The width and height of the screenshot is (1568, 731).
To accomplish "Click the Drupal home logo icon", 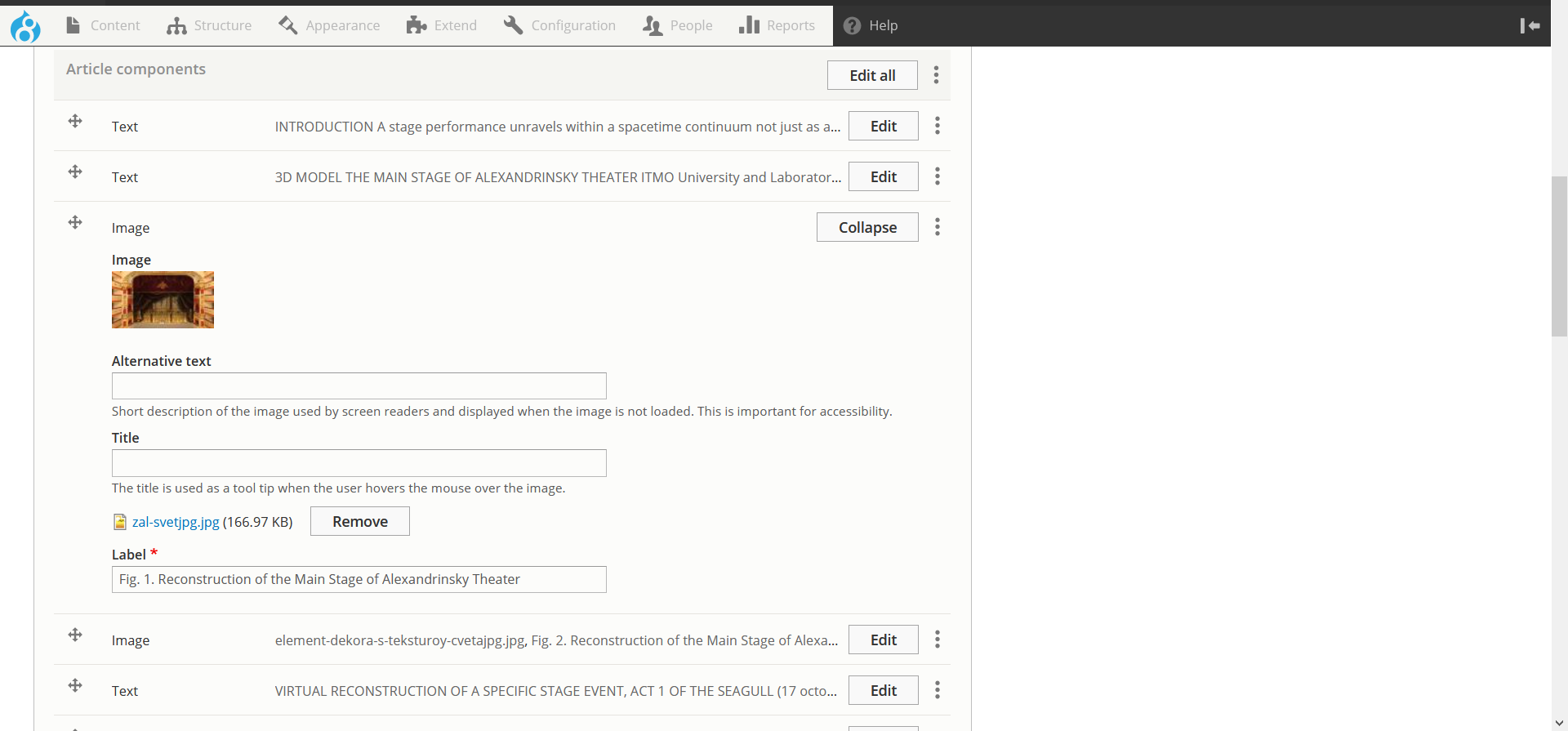I will pyautogui.click(x=25, y=26).
